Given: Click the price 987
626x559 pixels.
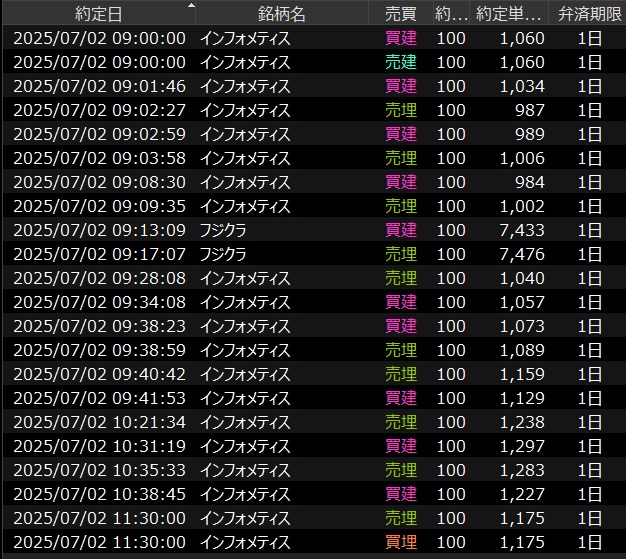Looking at the screenshot, I should [530, 110].
